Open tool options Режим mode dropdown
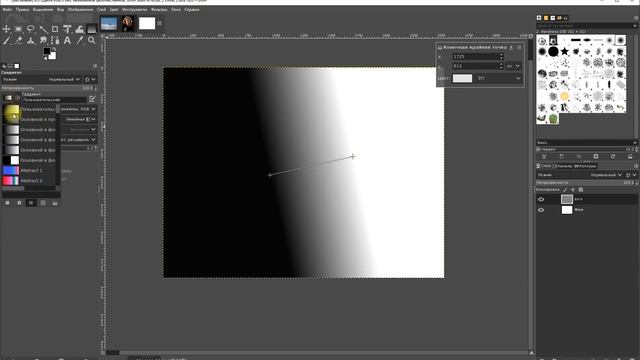This screenshot has width=640, height=360. 42,80
